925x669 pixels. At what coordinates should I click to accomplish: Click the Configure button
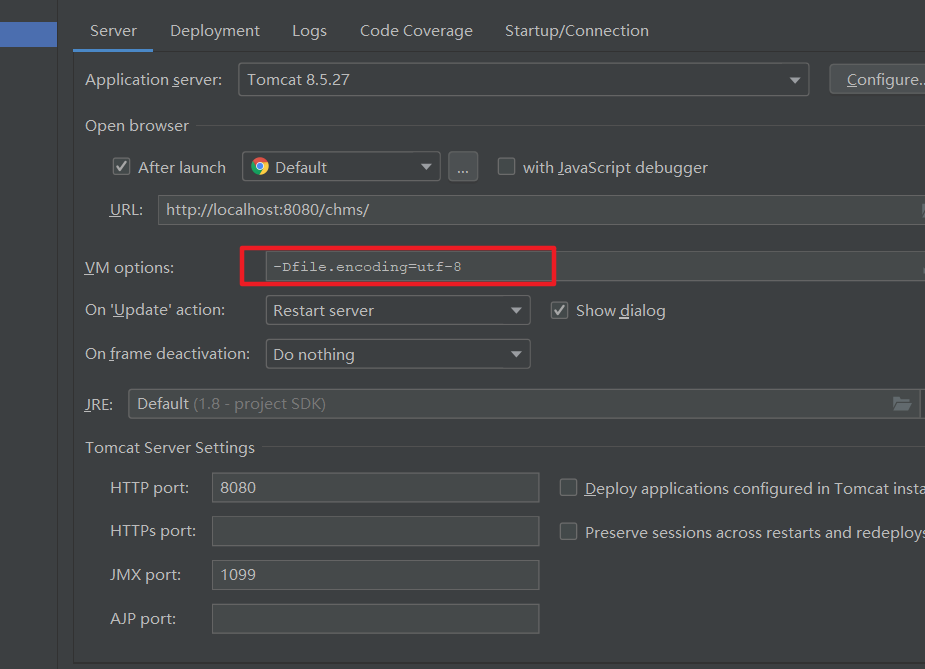pyautogui.click(x=879, y=80)
